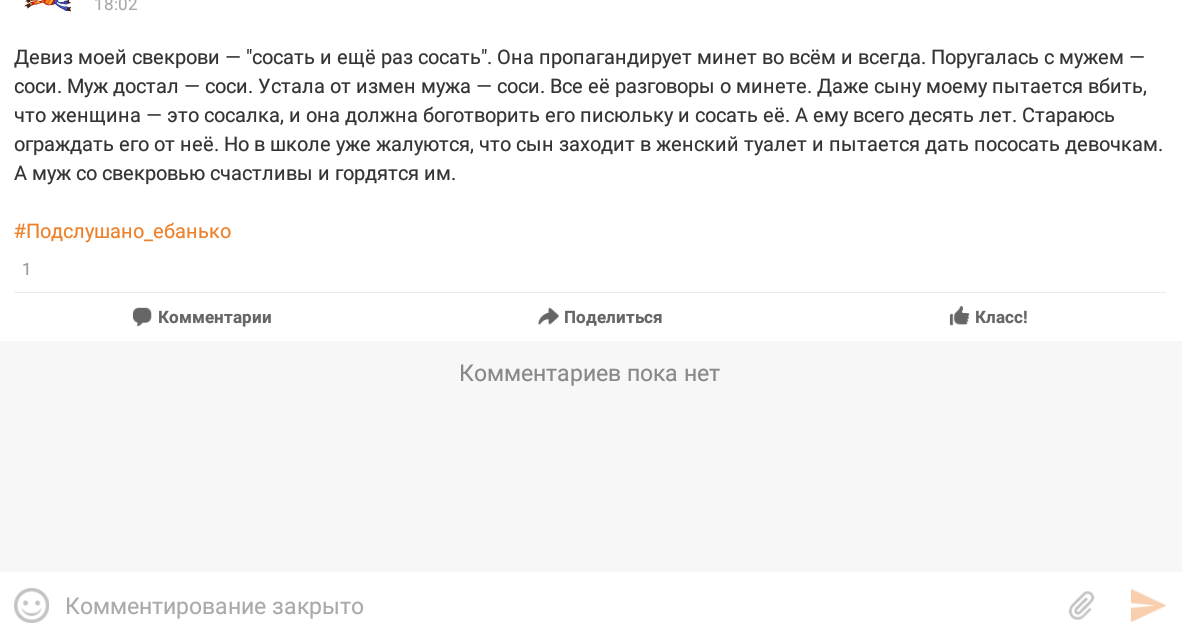Click the divider line above action buttons

[x=589, y=292]
